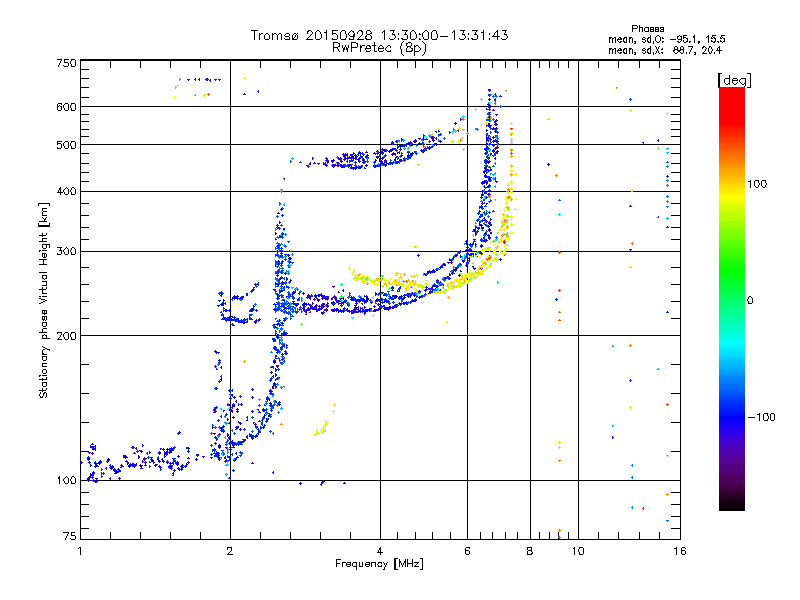The image size is (800, 600).
Task: Click the upper blue second-hop trace near 450 km
Action: pos(378,153)
